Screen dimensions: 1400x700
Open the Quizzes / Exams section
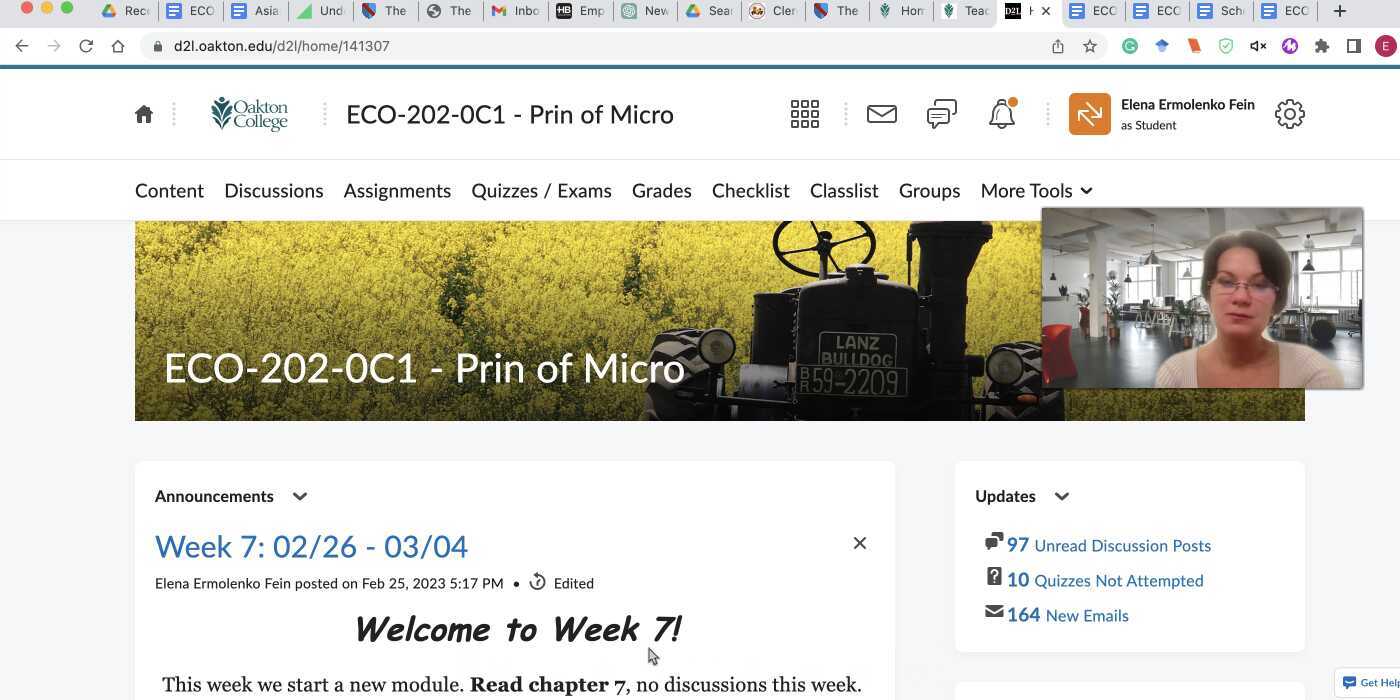(x=540, y=190)
